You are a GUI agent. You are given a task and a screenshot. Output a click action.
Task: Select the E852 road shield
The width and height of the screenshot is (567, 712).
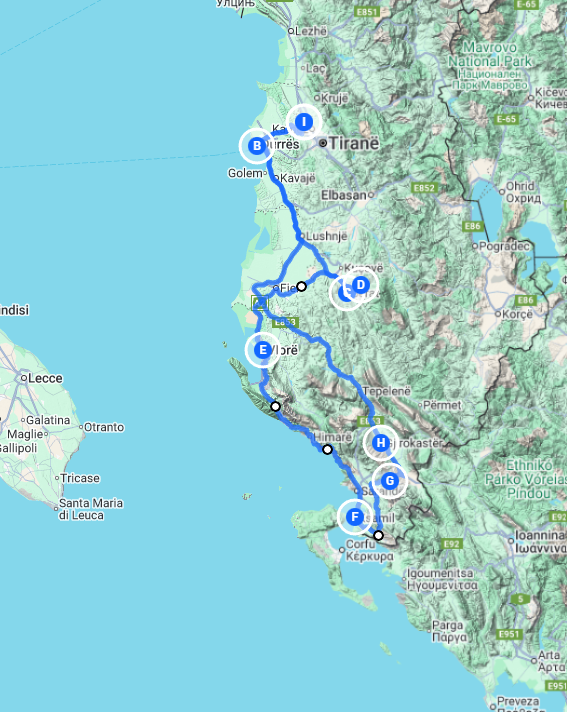coord(424,188)
